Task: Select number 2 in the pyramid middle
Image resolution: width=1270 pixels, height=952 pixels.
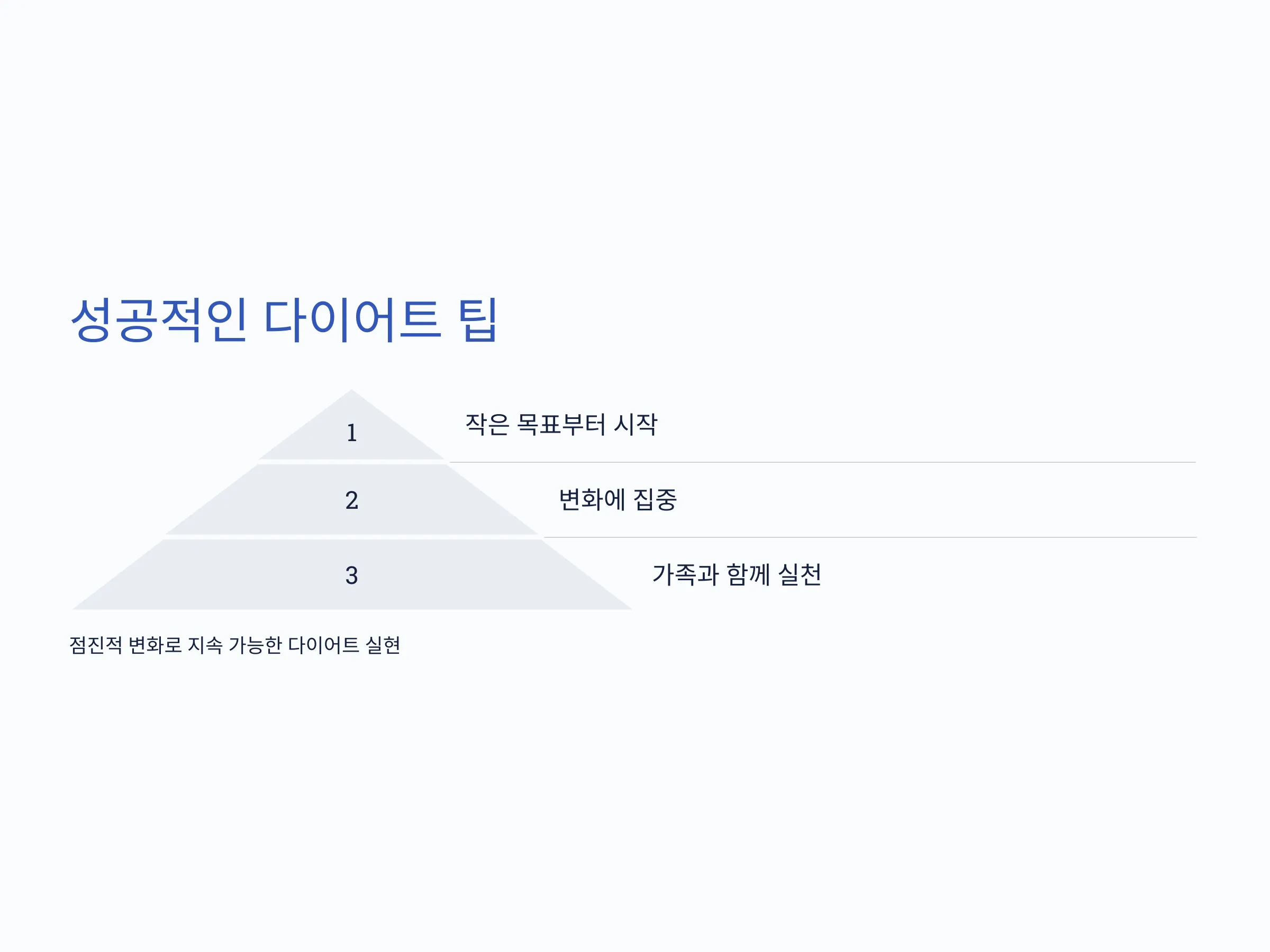Action: pos(352,500)
